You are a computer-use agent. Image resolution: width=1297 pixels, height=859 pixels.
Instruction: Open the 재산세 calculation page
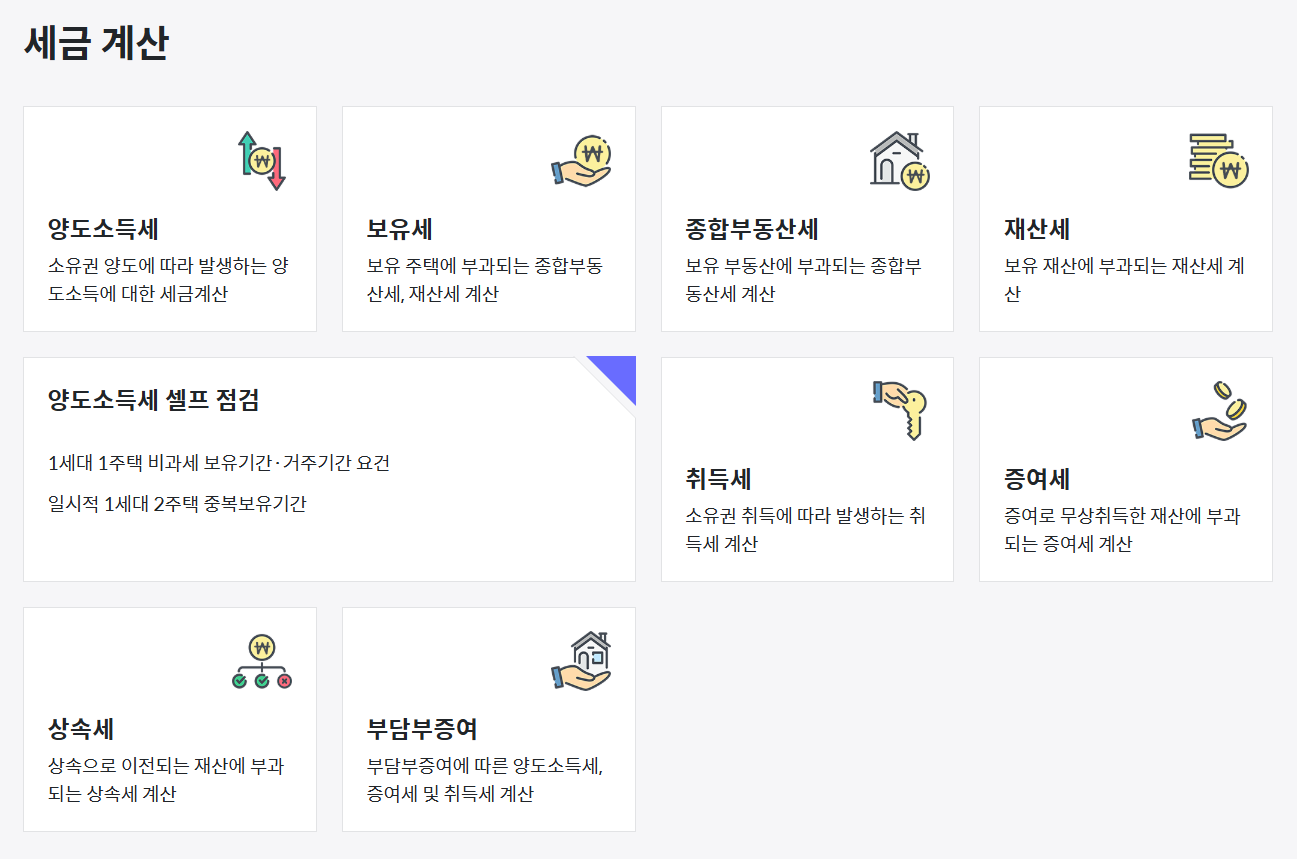[x=1038, y=228]
